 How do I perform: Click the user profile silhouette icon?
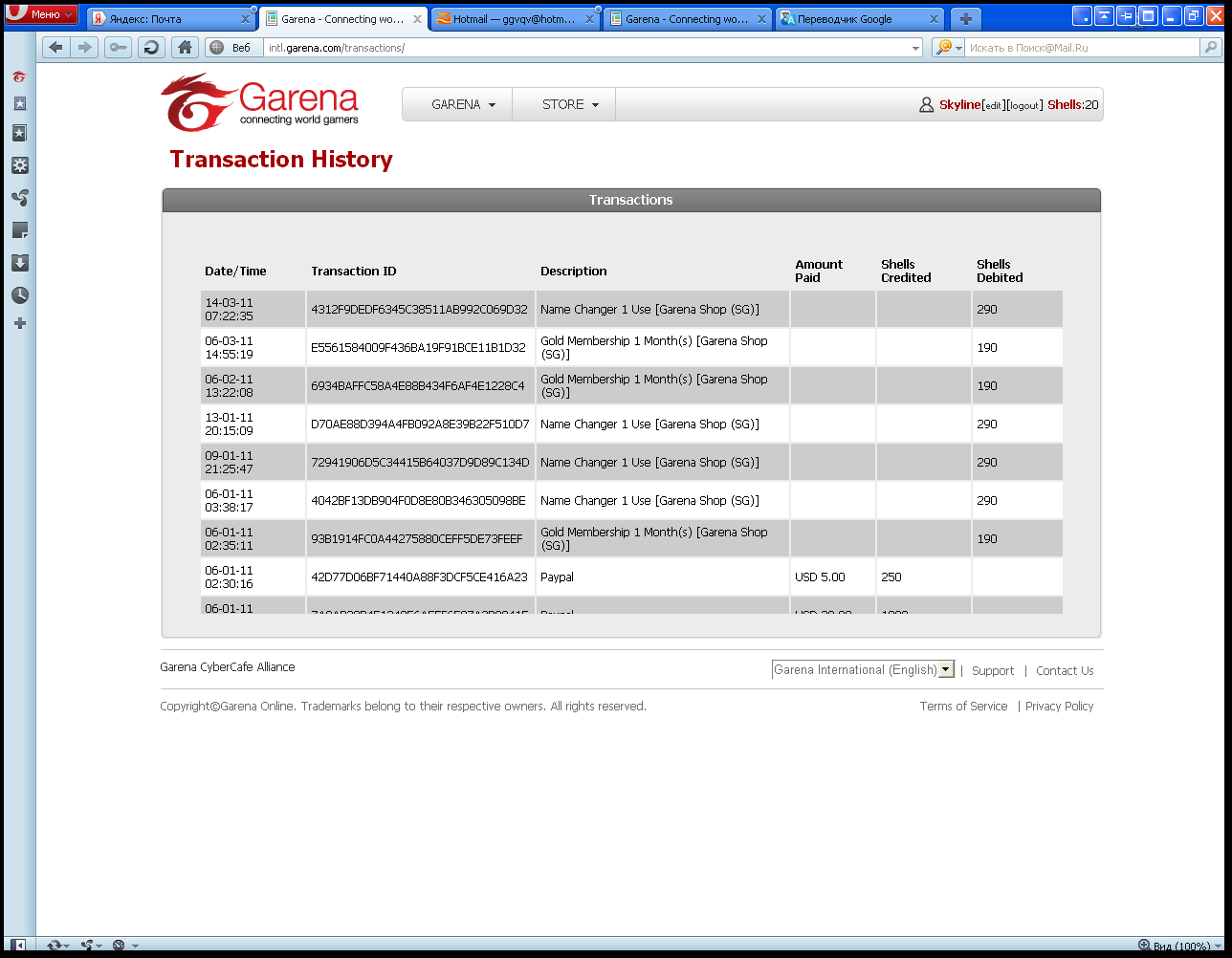(926, 105)
